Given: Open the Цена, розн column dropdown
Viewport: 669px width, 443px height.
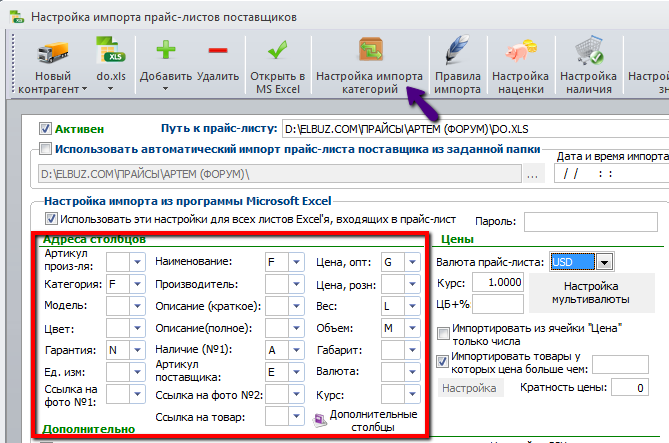Looking at the screenshot, I should tap(412, 284).
